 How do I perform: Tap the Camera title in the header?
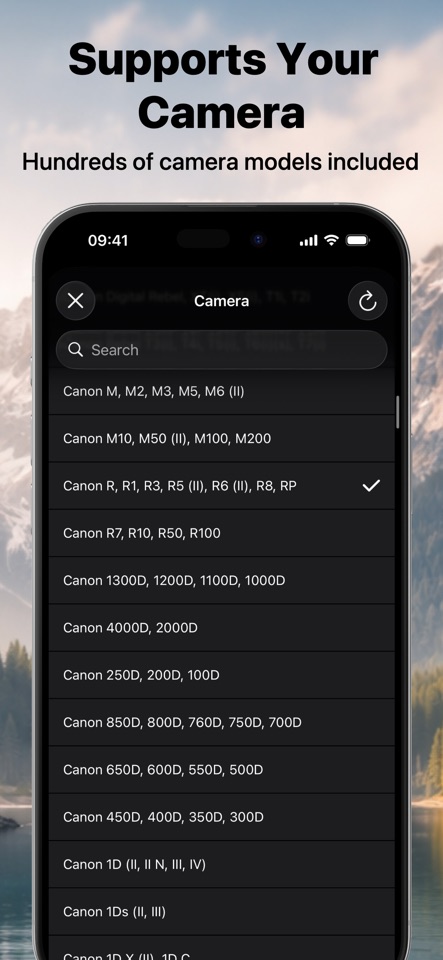tap(222, 301)
